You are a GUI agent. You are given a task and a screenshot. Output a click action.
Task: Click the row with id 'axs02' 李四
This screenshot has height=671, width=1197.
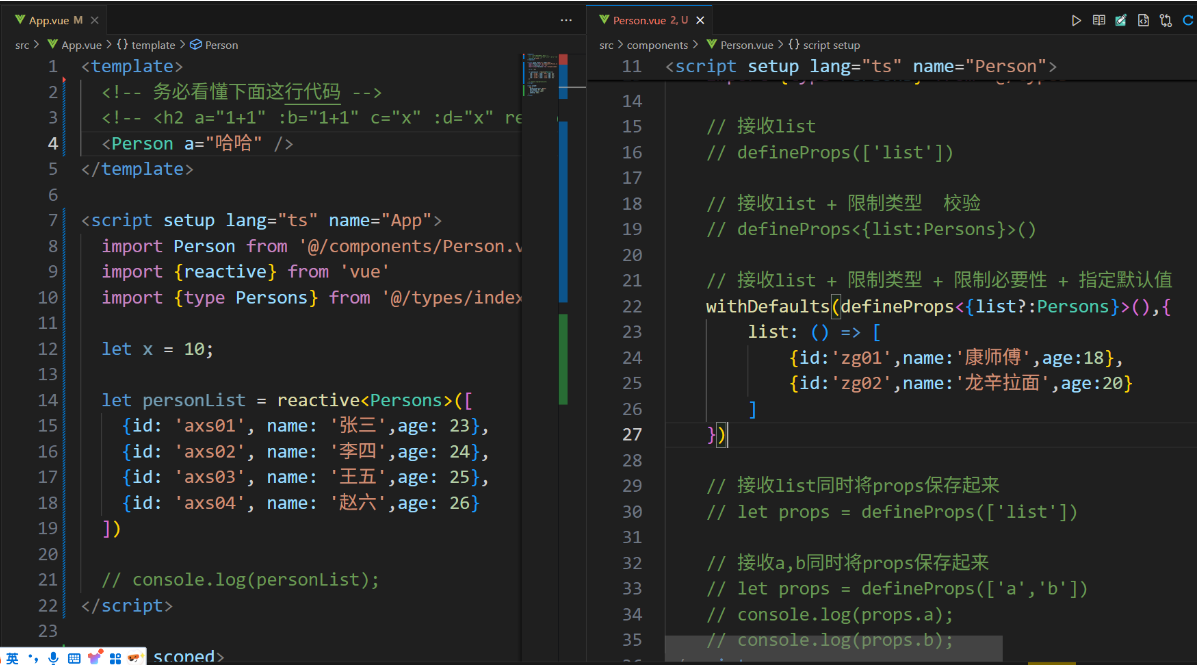(305, 452)
